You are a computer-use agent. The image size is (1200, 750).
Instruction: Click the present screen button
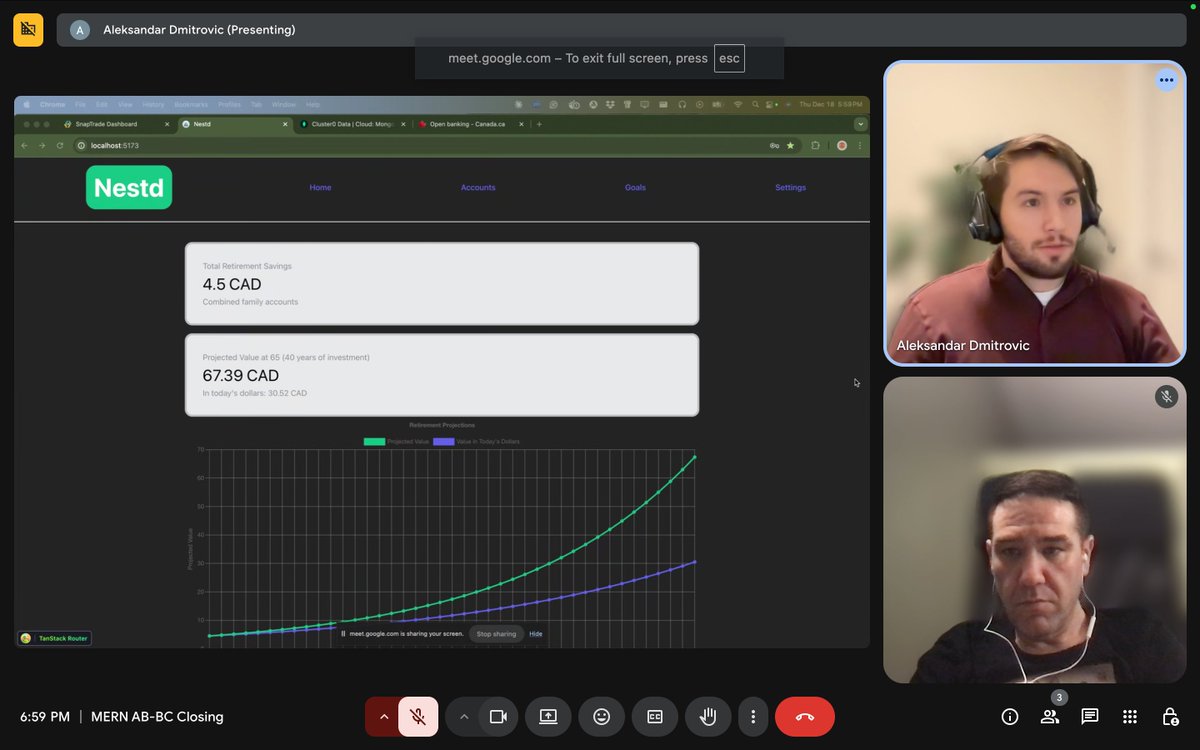[x=548, y=716]
